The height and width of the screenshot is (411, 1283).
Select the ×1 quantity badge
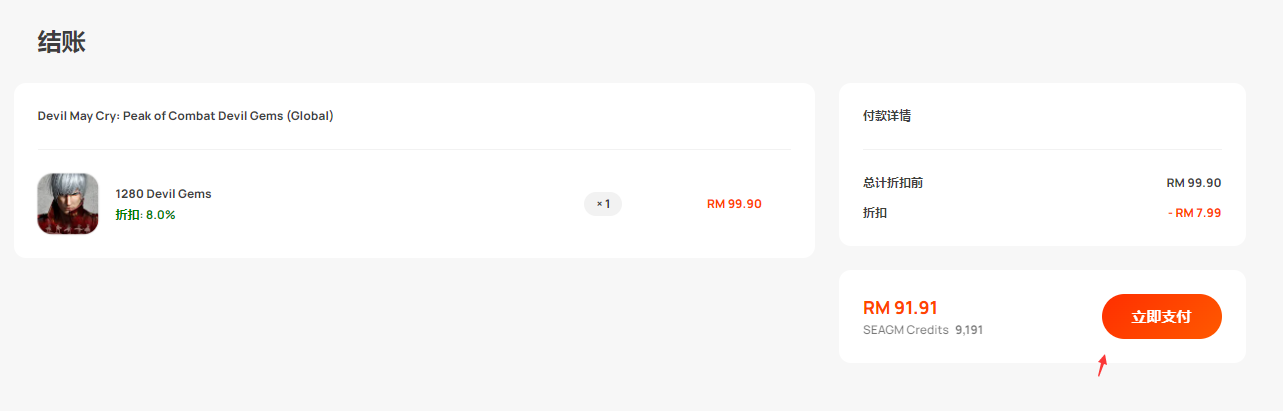[x=603, y=204]
